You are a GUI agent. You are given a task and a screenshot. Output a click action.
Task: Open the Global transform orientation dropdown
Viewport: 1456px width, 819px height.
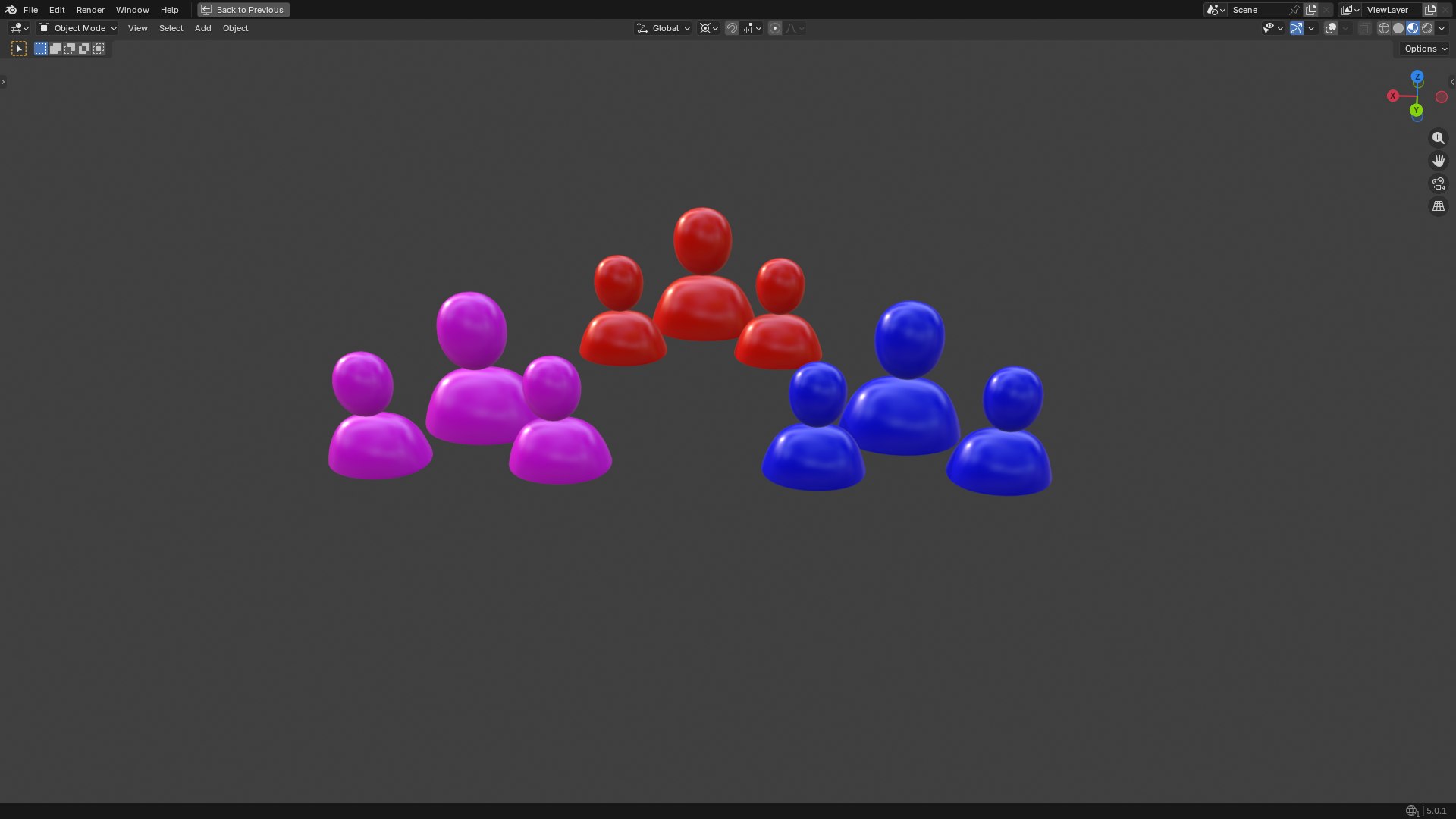[x=664, y=28]
